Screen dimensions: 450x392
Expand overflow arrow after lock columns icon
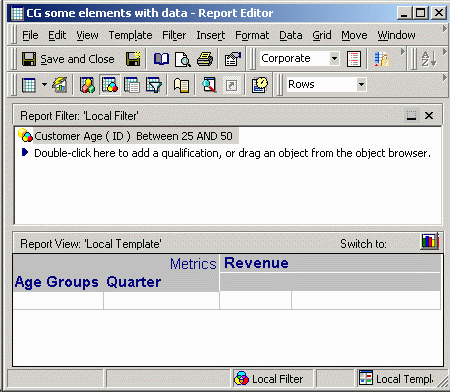click(x=403, y=52)
